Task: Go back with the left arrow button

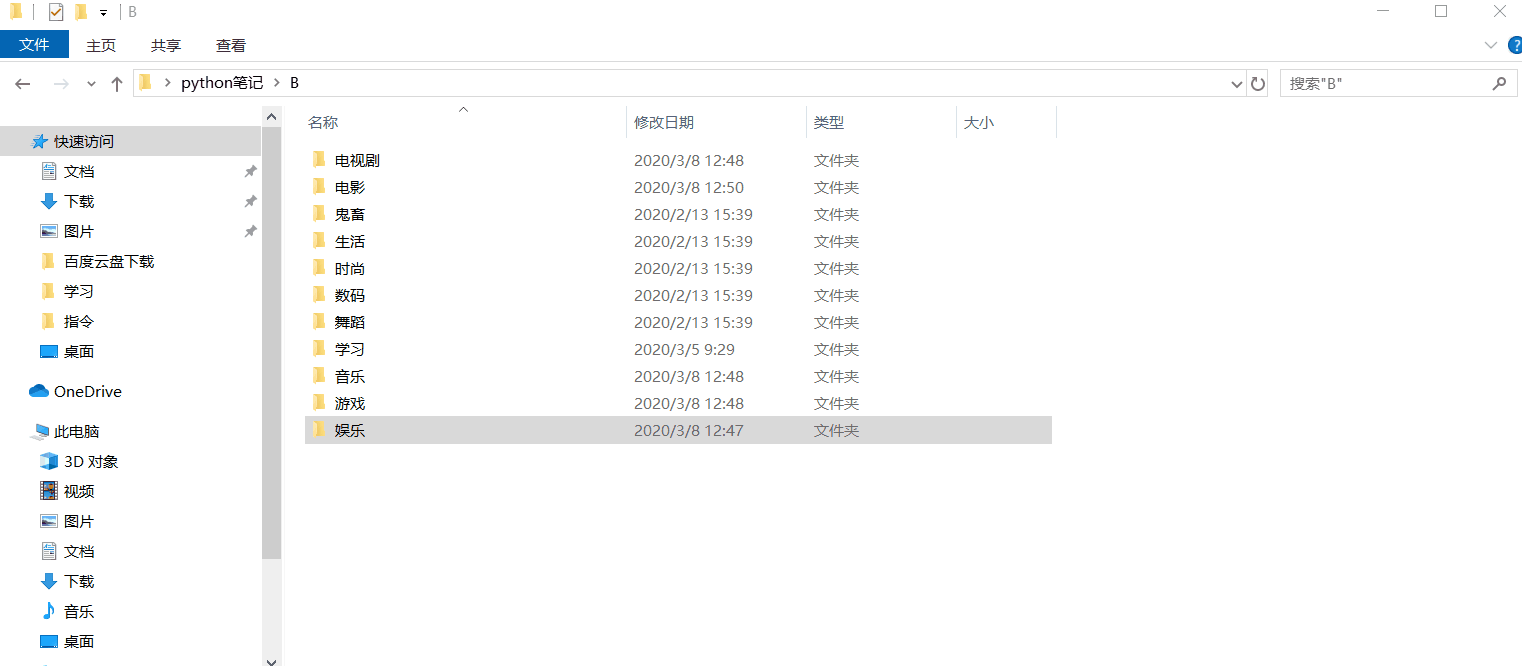Action: coord(23,84)
